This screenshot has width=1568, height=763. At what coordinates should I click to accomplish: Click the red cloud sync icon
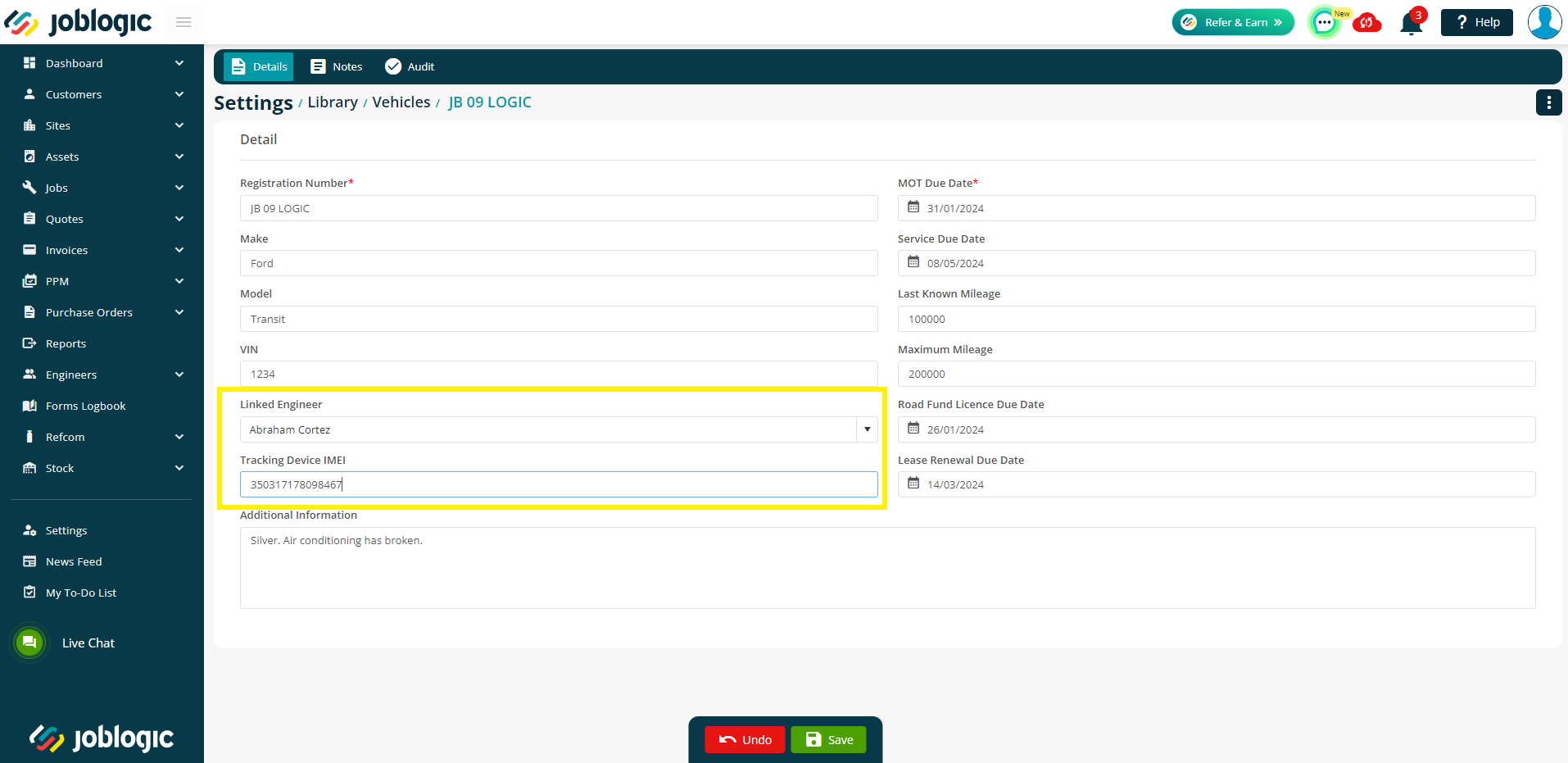pos(1366,23)
